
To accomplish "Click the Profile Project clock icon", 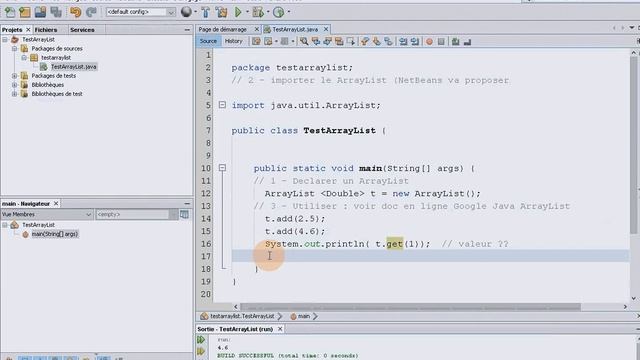I will [x=279, y=12].
